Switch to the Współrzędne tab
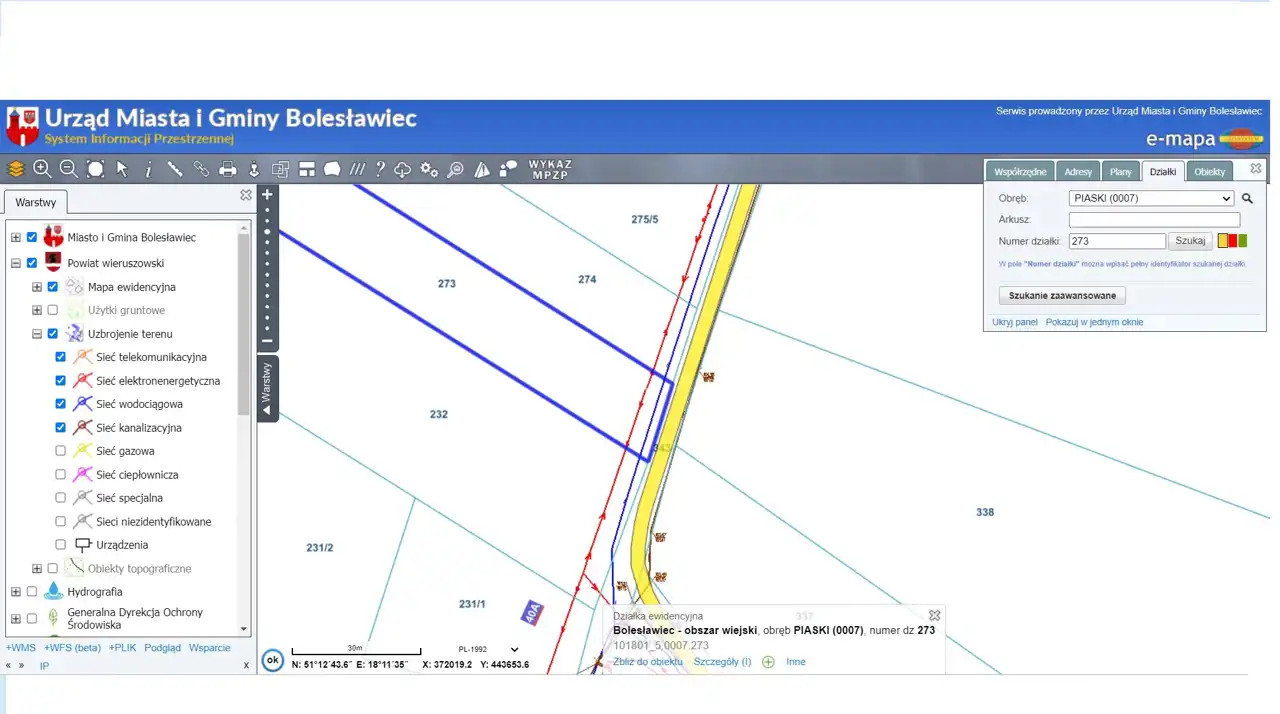1280x714 pixels. pos(1020,172)
